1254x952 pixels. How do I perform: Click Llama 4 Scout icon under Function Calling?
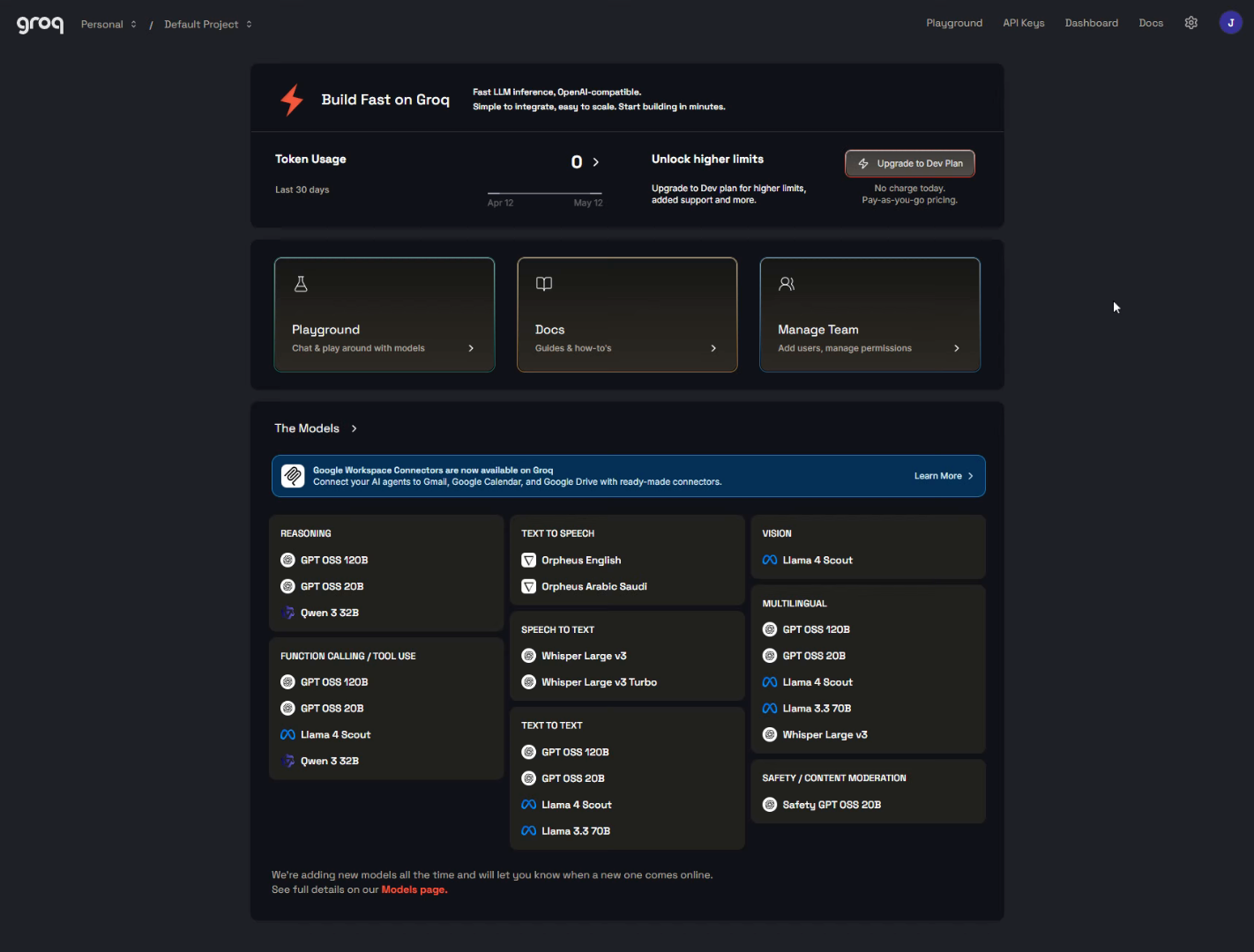pyautogui.click(x=287, y=734)
